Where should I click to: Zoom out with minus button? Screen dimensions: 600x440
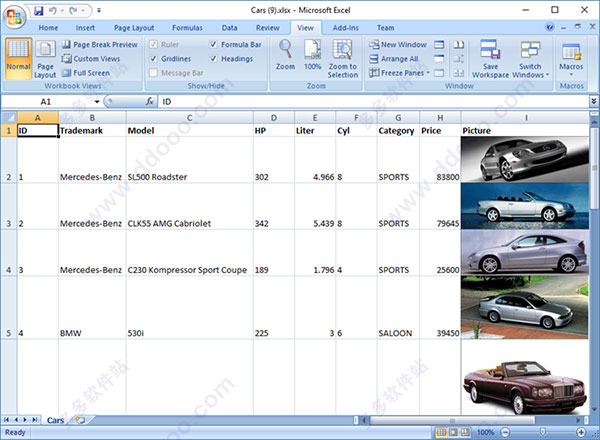point(505,432)
